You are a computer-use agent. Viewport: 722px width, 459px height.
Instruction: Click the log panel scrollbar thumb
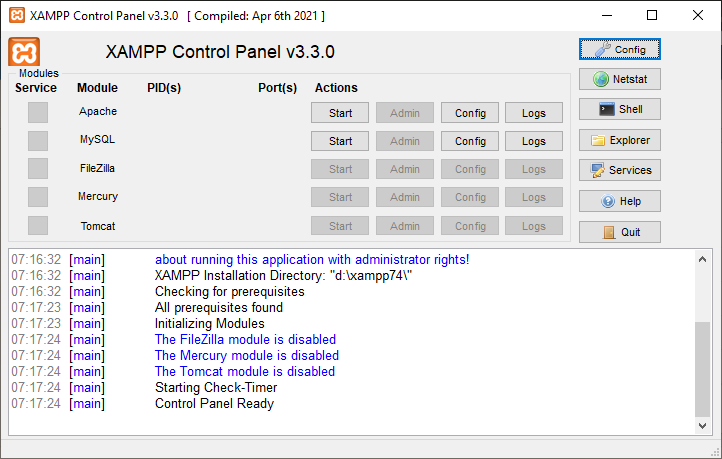702,369
